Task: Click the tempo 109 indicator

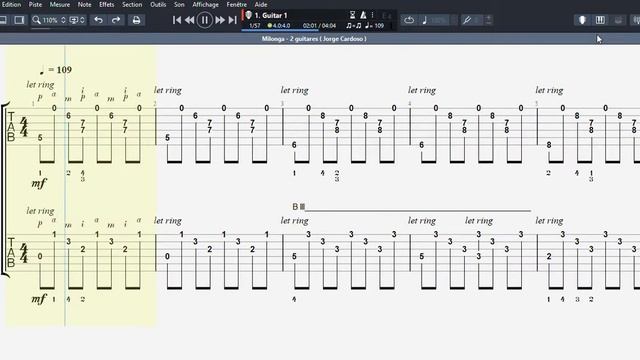Action: coord(375,26)
